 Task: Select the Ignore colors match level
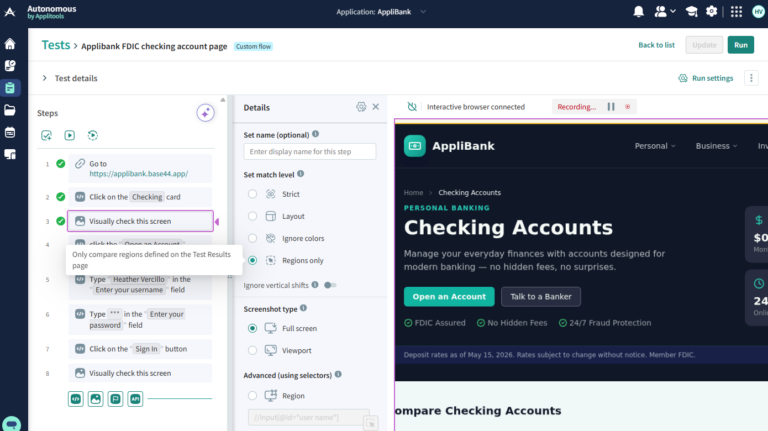tap(252, 238)
